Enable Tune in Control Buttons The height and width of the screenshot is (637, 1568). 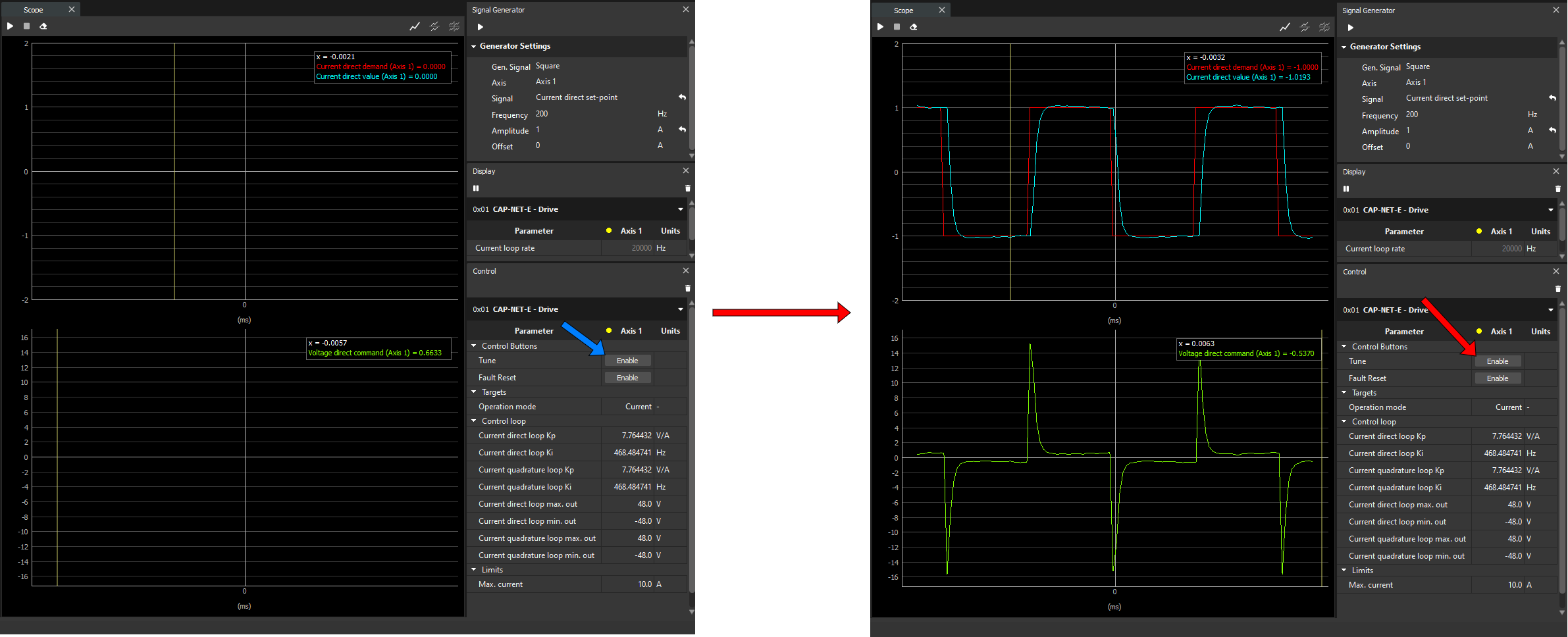(x=627, y=360)
